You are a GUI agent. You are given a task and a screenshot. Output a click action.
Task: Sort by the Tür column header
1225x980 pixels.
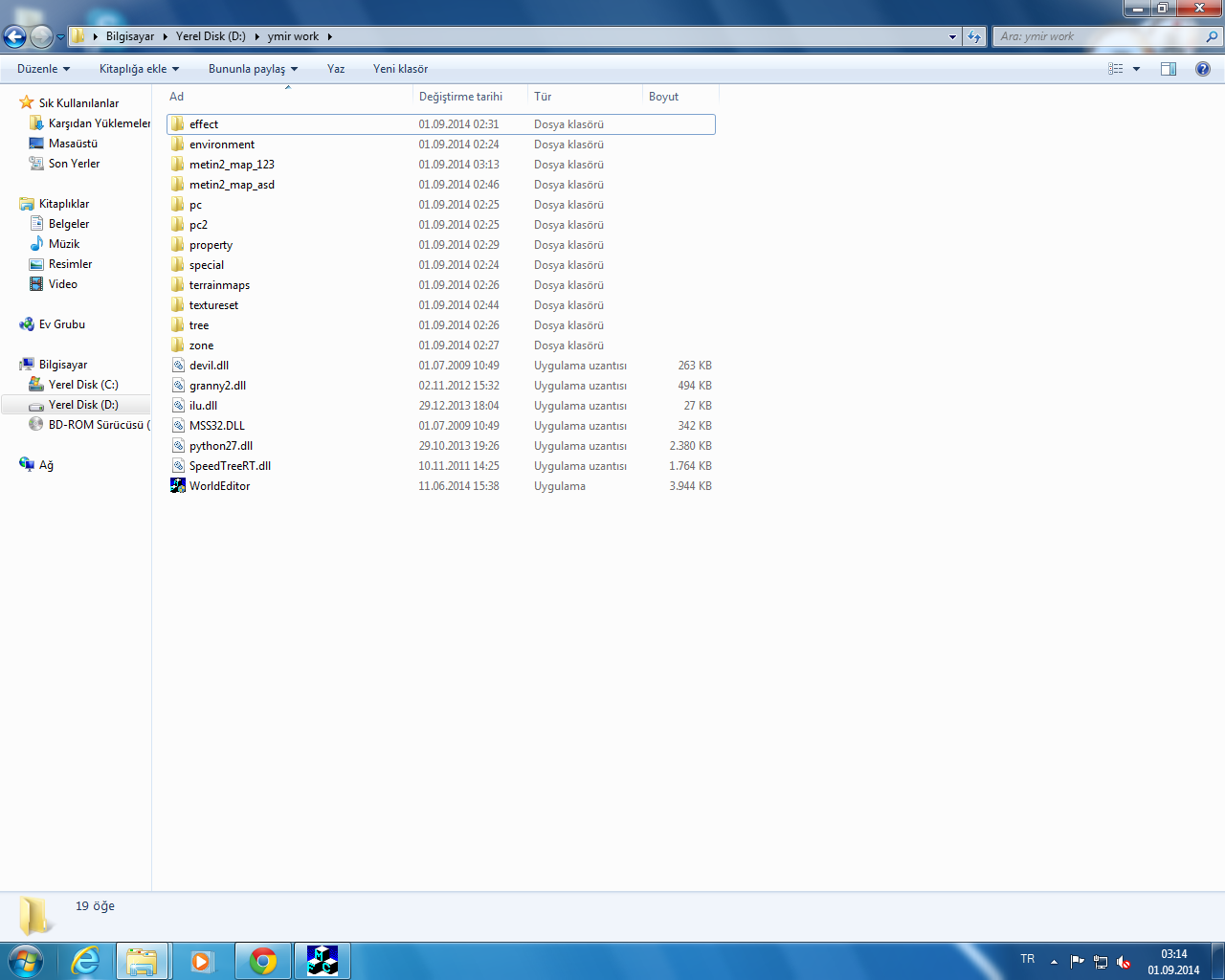click(585, 97)
